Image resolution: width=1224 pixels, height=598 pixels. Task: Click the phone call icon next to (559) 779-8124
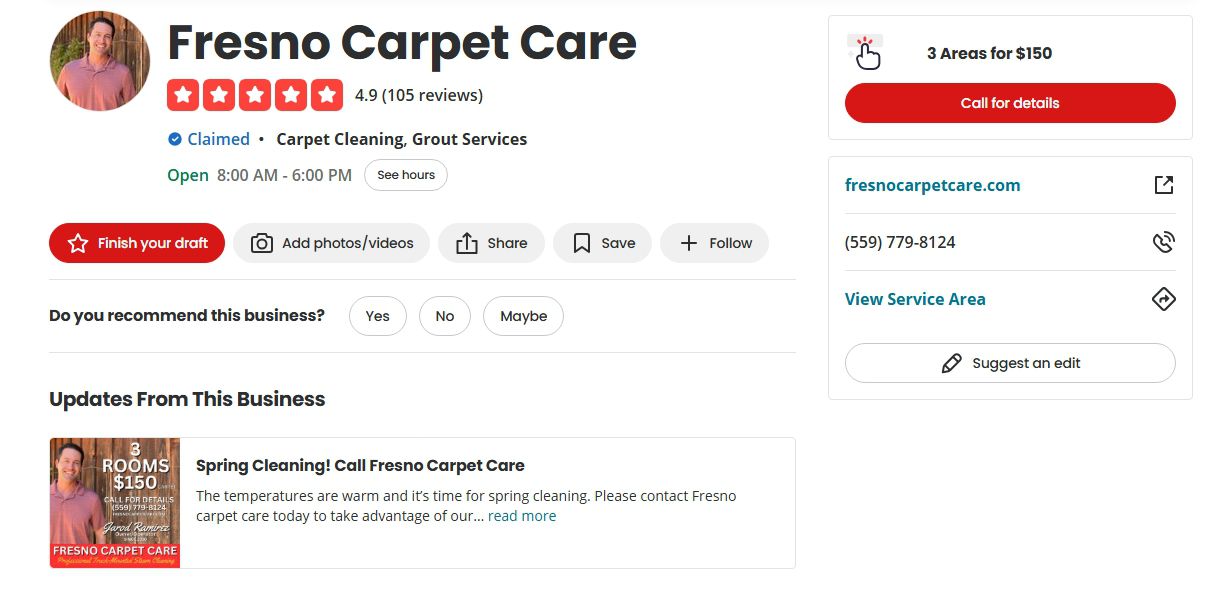pos(1163,242)
